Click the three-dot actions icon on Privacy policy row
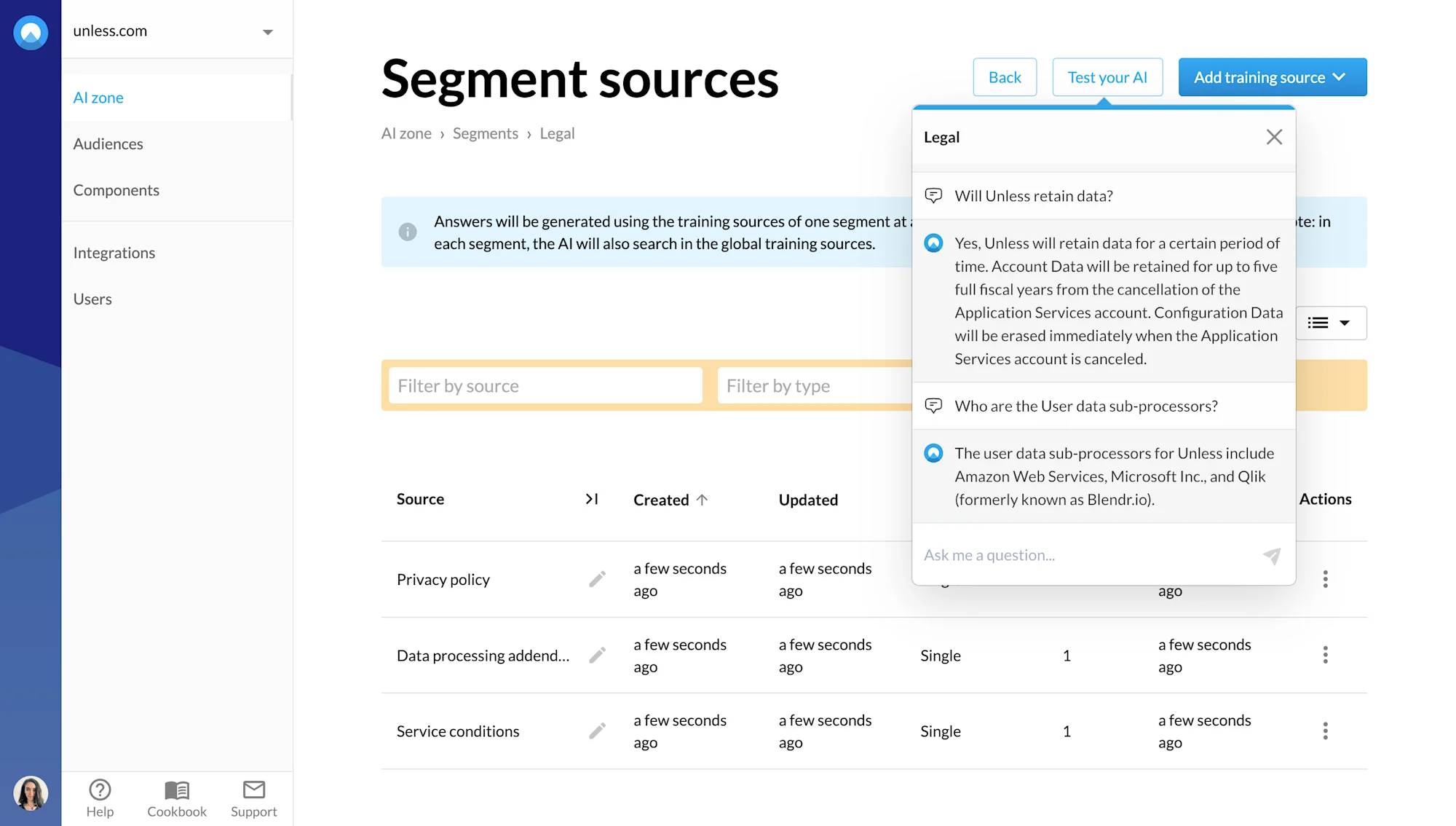Image resolution: width=1456 pixels, height=826 pixels. [1326, 578]
